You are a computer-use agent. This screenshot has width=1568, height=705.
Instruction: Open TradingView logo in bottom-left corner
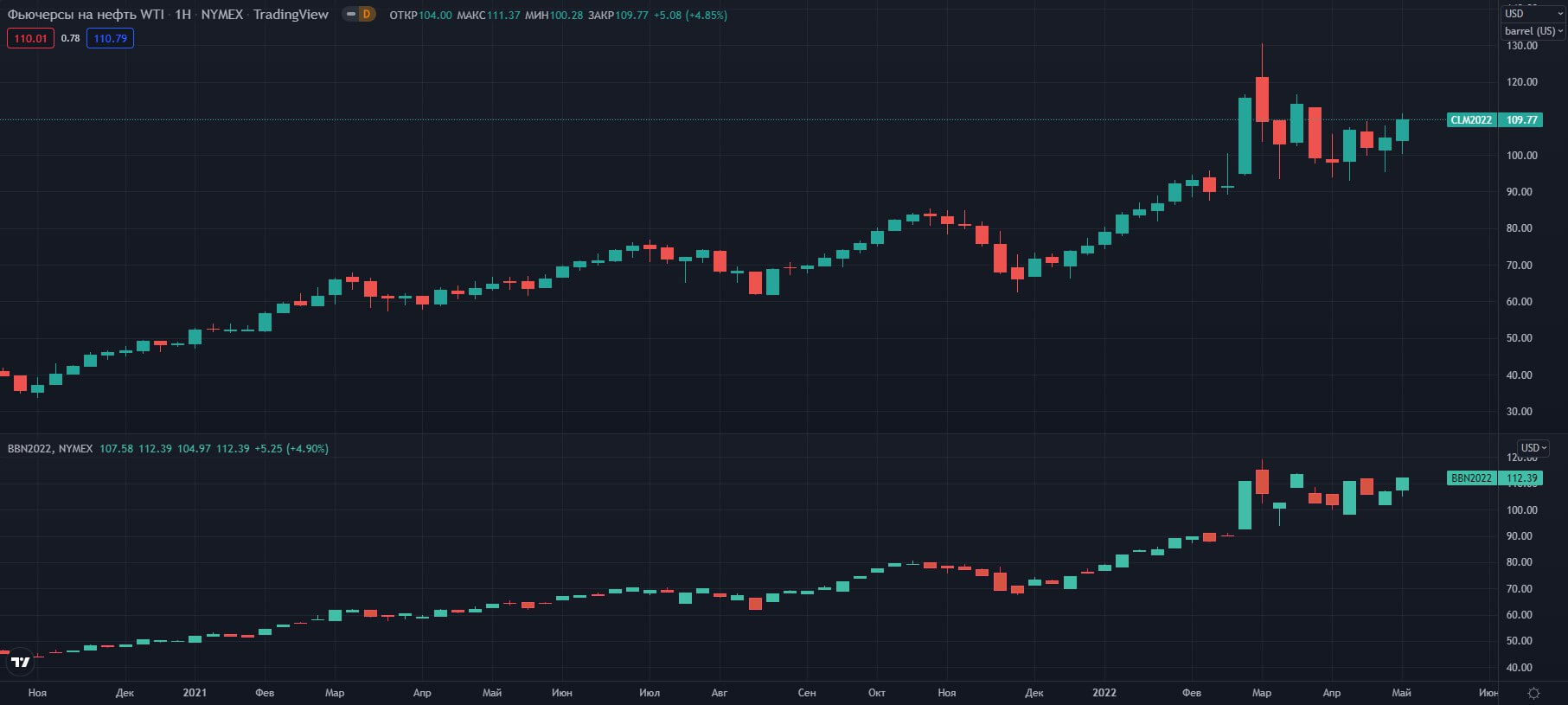tap(21, 663)
